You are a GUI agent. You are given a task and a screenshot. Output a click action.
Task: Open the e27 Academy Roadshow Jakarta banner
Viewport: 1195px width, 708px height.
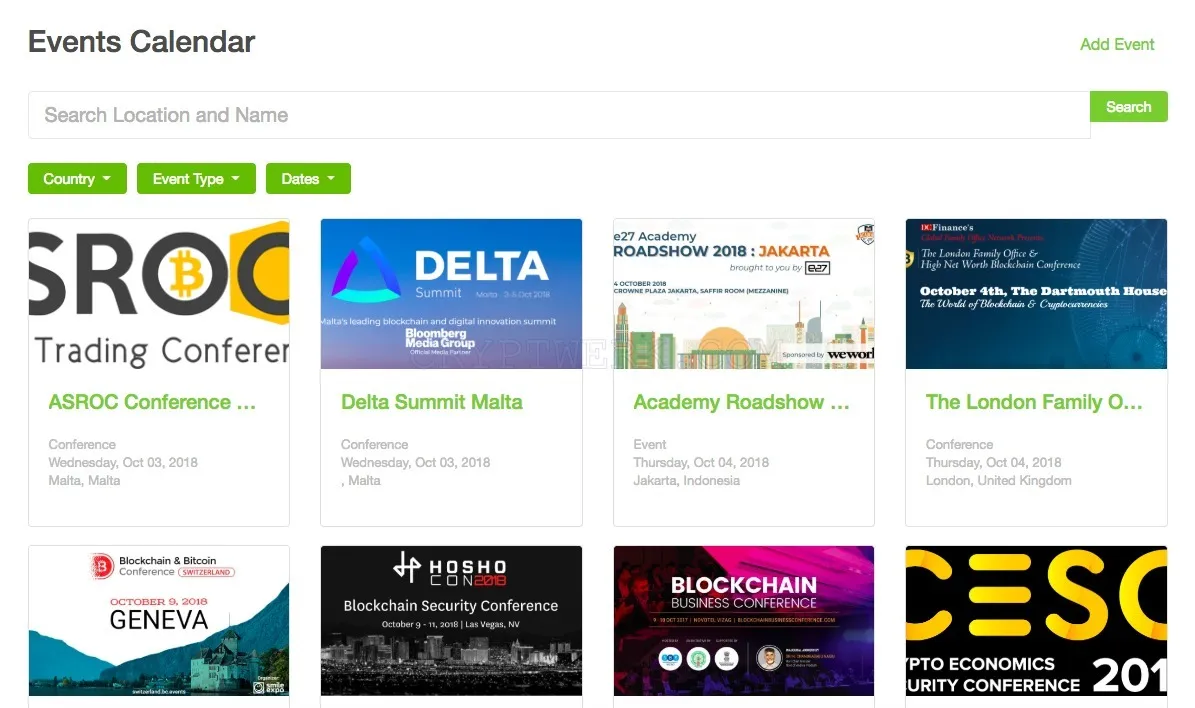744,294
